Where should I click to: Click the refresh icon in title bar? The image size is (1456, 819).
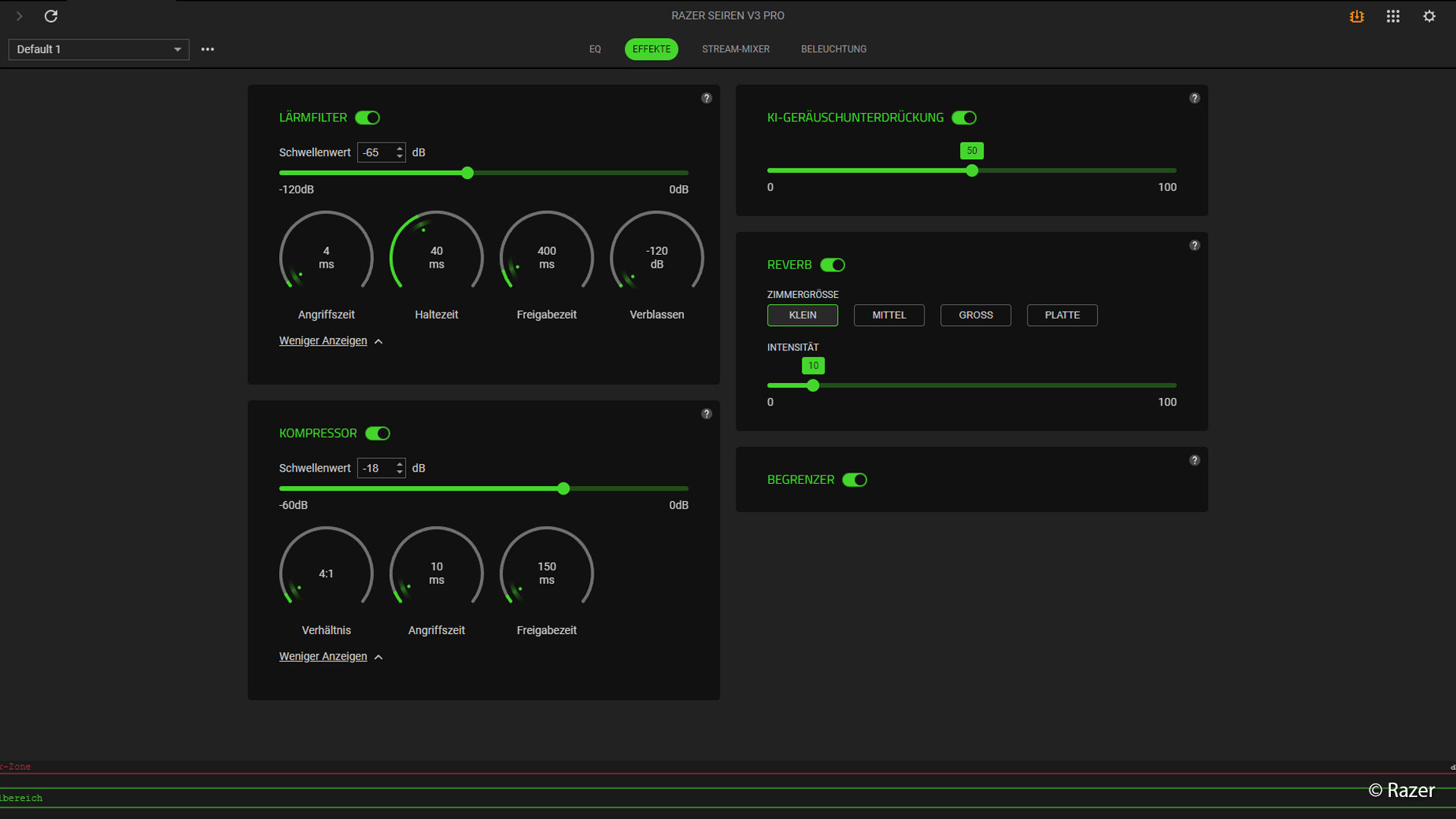[51, 16]
